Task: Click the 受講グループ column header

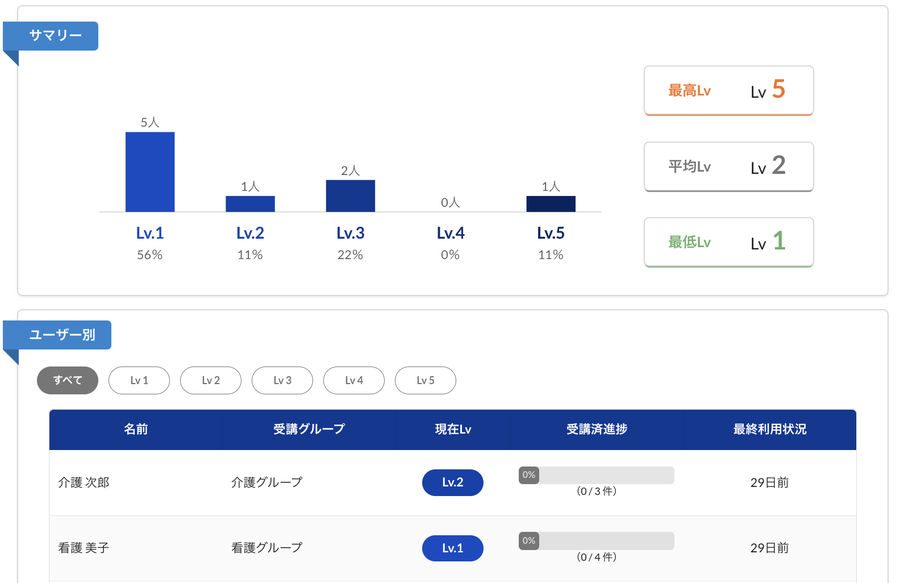Action: pyautogui.click(x=309, y=429)
